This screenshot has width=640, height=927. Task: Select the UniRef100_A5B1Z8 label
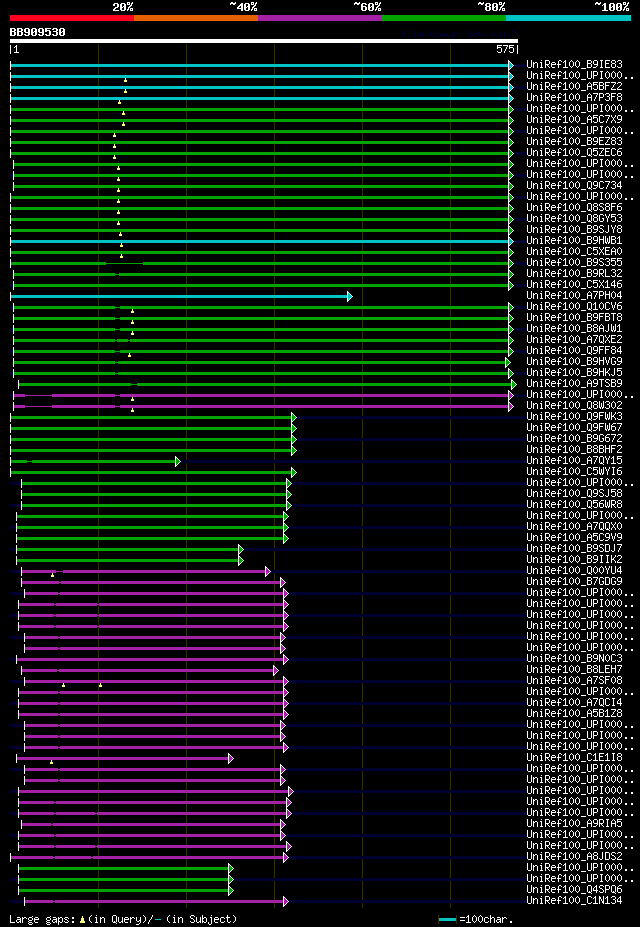[x=574, y=714]
